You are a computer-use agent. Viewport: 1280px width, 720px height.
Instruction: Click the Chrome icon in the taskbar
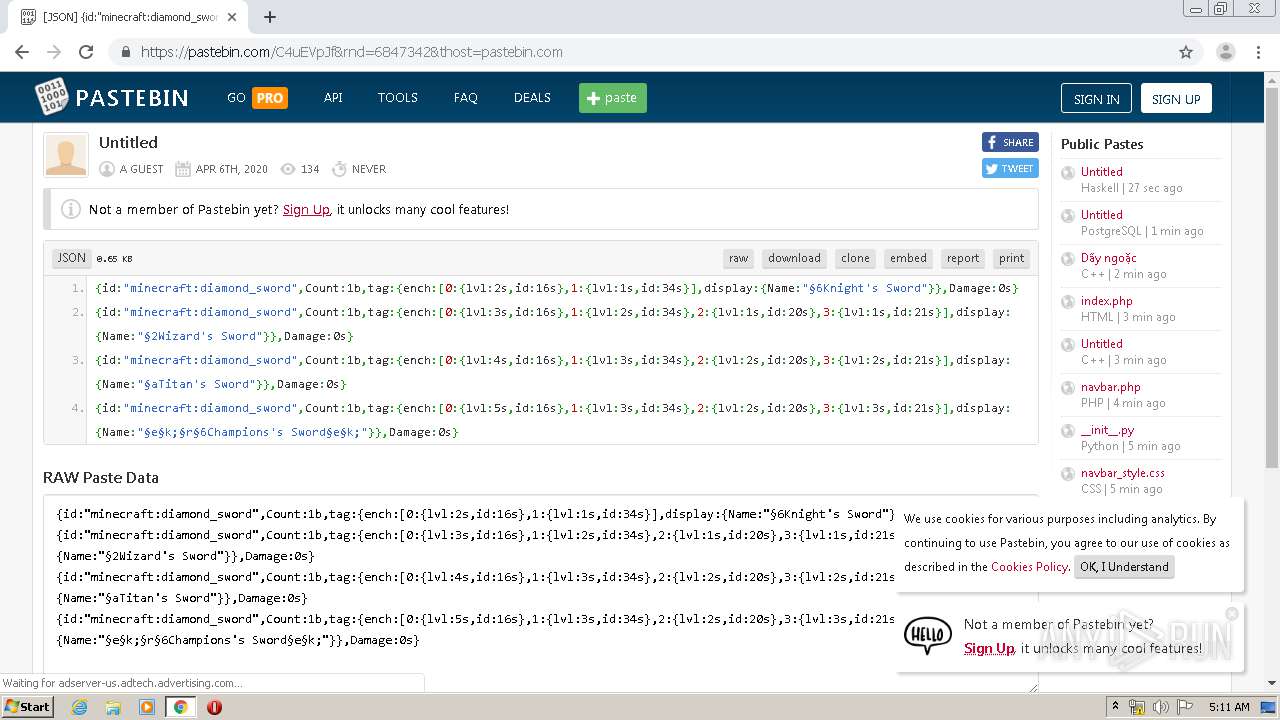coord(180,707)
